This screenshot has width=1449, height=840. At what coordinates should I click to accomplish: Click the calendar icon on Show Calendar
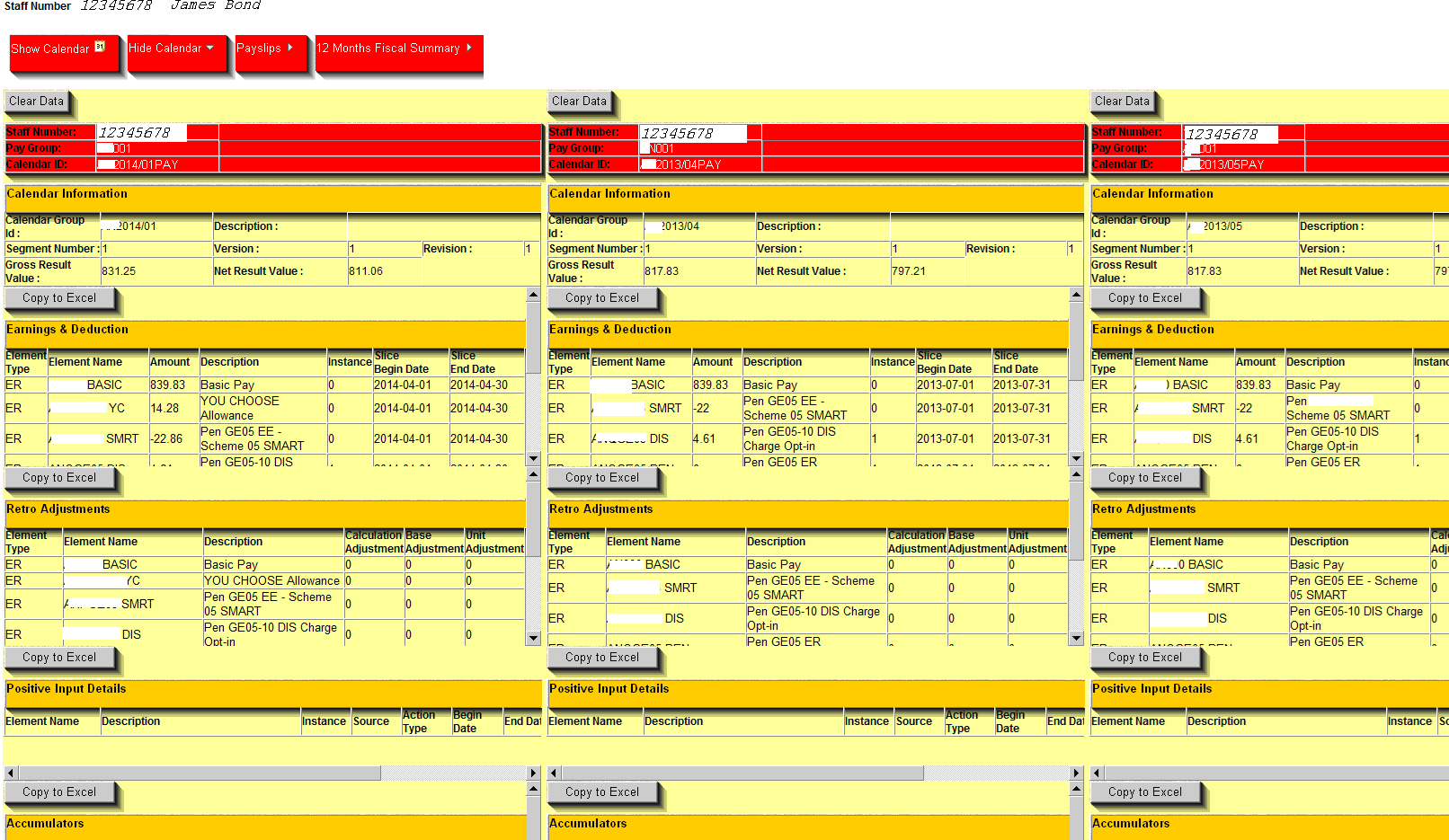(x=100, y=47)
